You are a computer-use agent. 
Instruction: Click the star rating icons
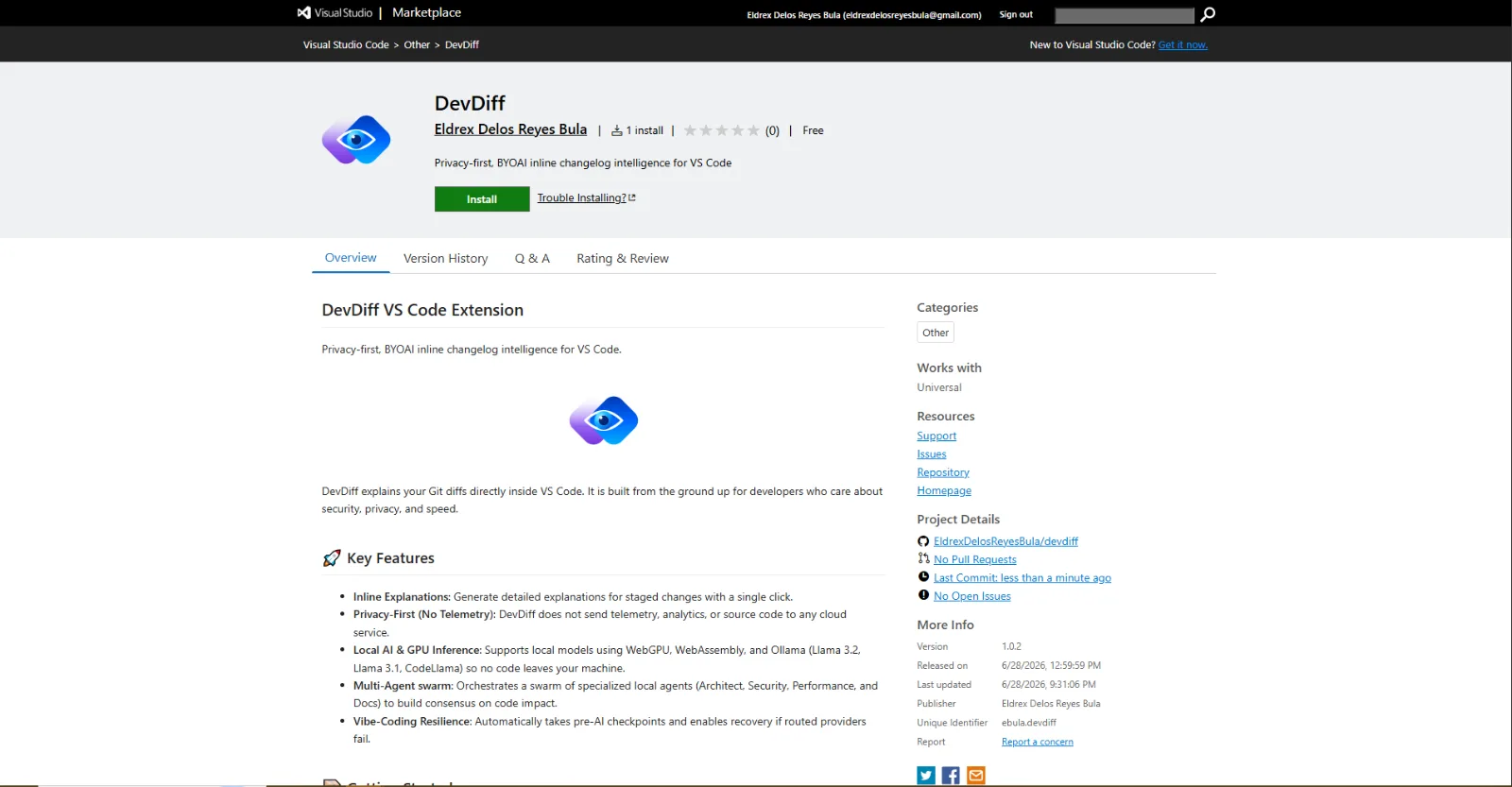tap(721, 130)
